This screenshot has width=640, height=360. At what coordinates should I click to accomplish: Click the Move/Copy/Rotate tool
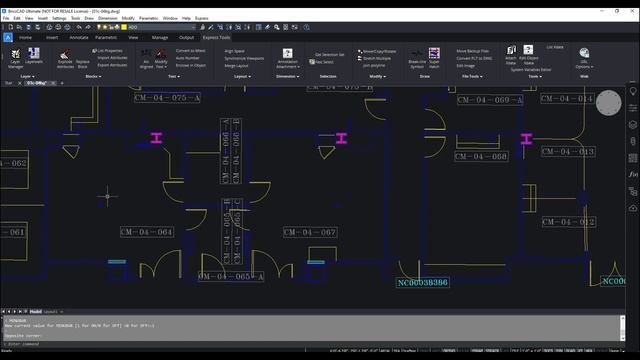377,51
